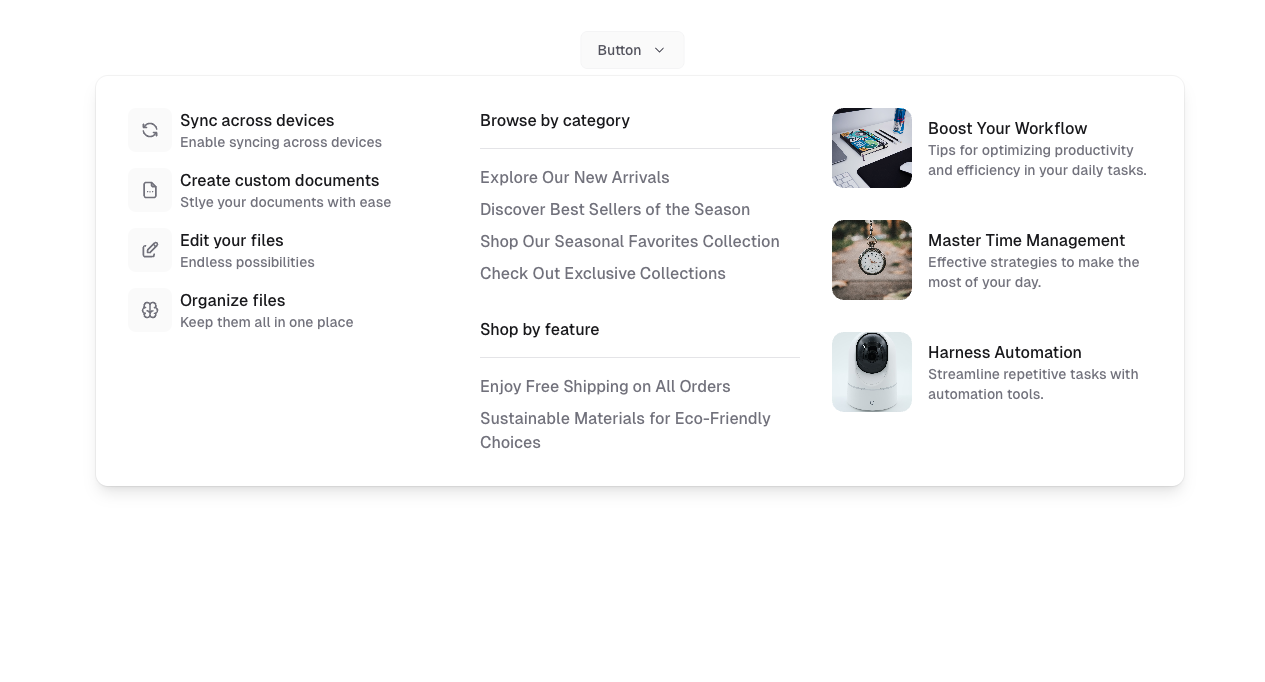Image resolution: width=1265 pixels, height=682 pixels.
Task: Open Check Out Exclusive Collections link
Action: click(603, 274)
